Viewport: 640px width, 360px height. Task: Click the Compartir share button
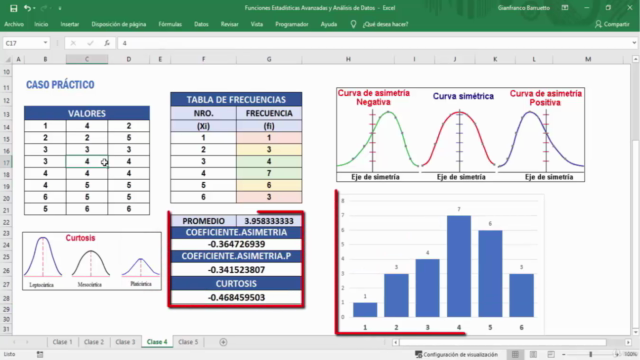pos(612,24)
